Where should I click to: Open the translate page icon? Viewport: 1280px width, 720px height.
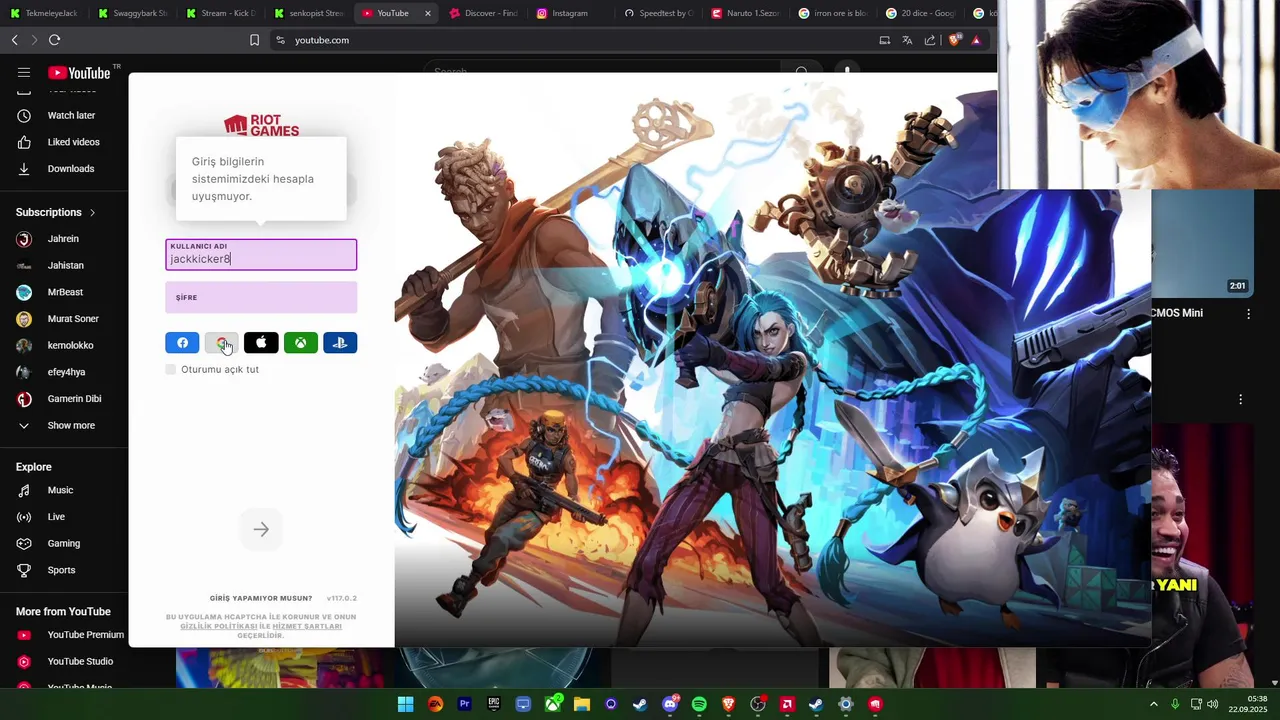coord(907,40)
